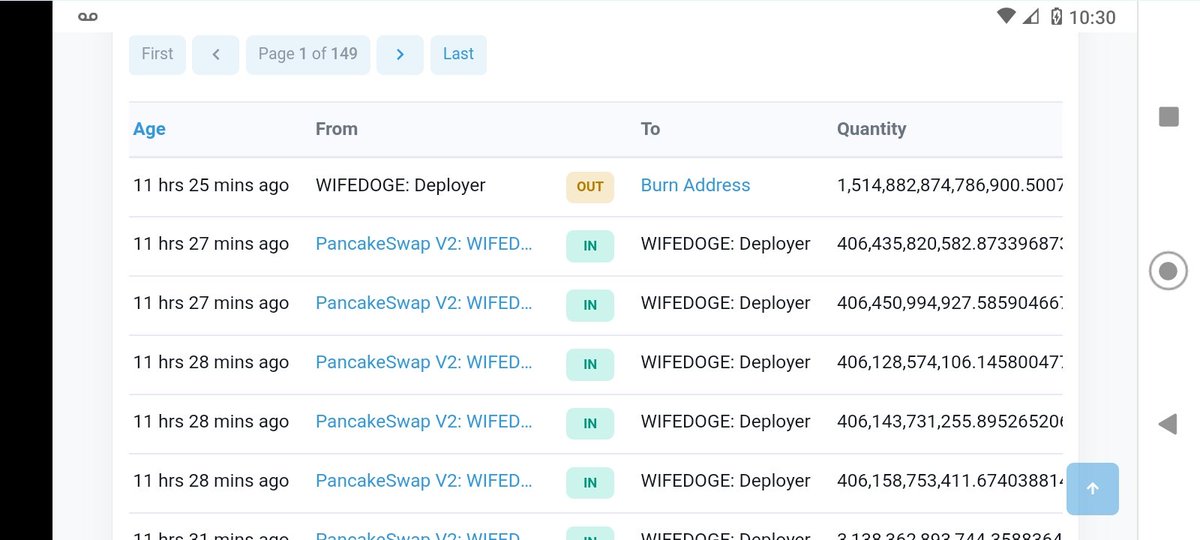Click IN badge on the 406,128,574,106 row

coord(590,364)
